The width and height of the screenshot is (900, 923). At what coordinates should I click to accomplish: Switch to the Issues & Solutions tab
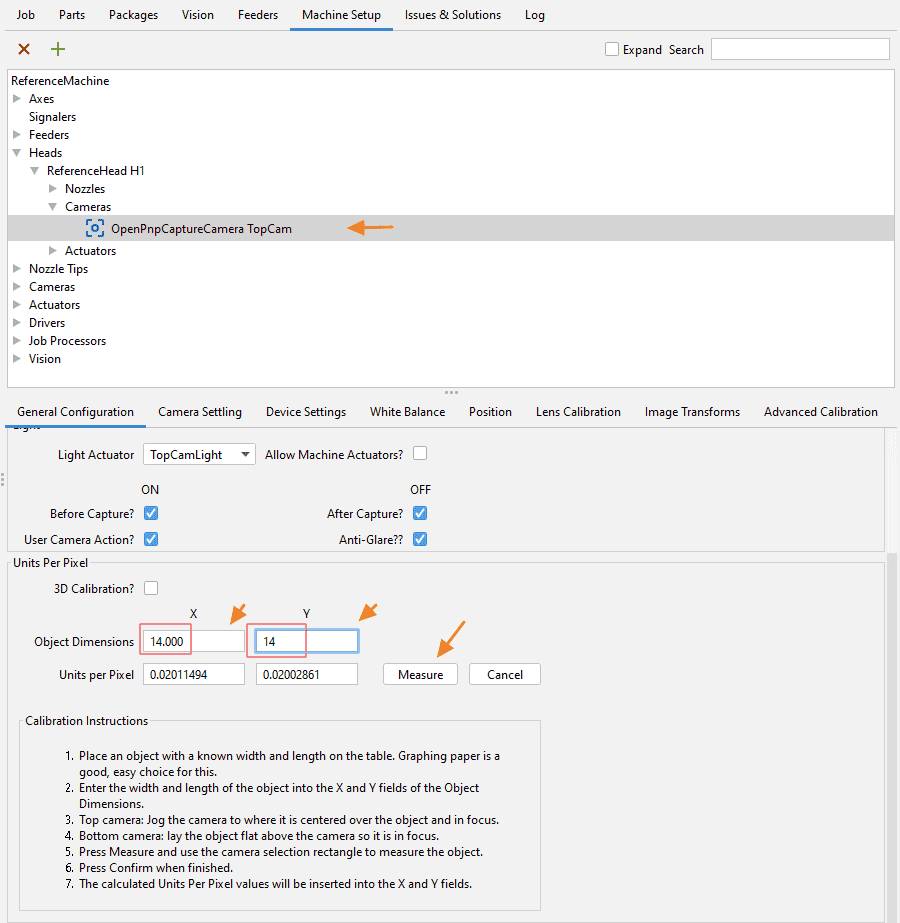coord(453,15)
